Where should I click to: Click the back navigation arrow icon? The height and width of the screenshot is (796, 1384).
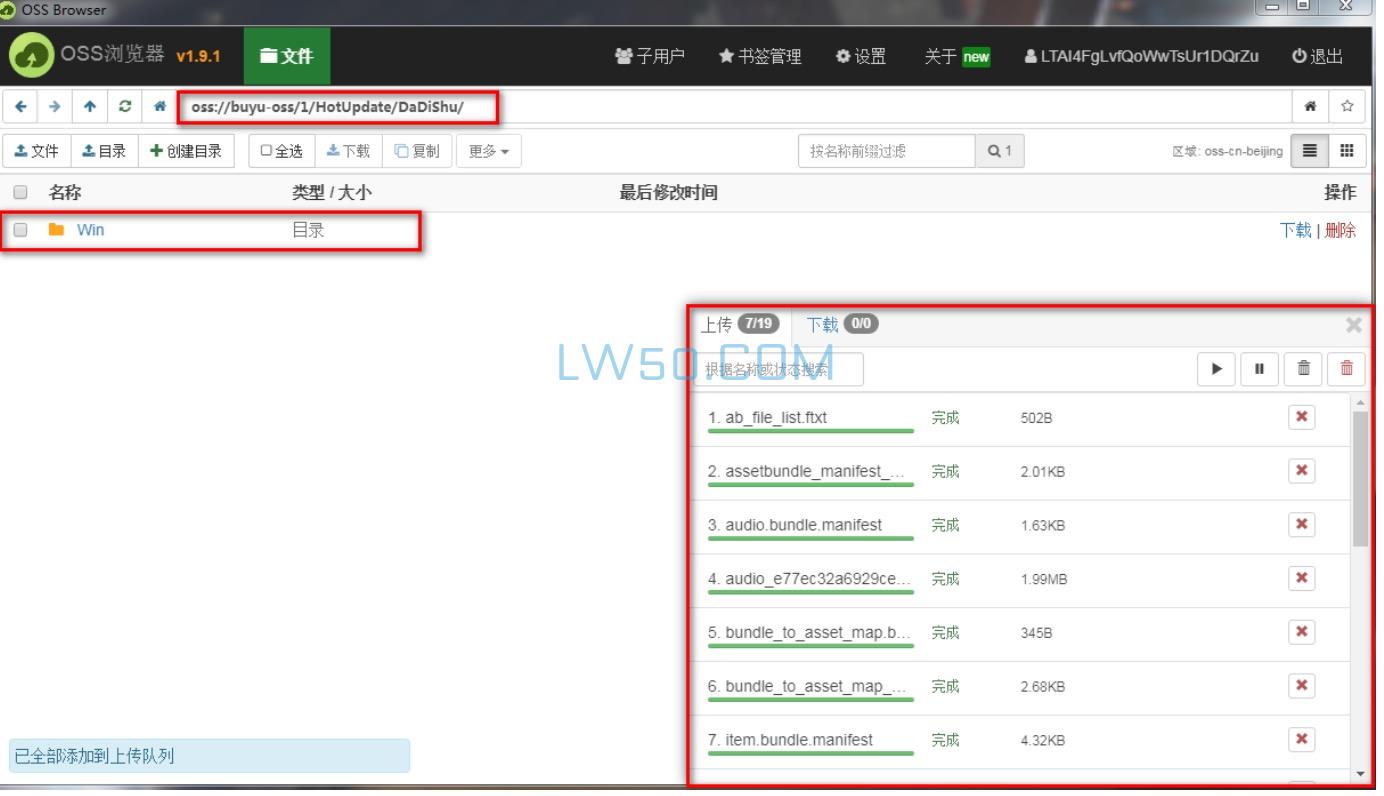pos(21,106)
